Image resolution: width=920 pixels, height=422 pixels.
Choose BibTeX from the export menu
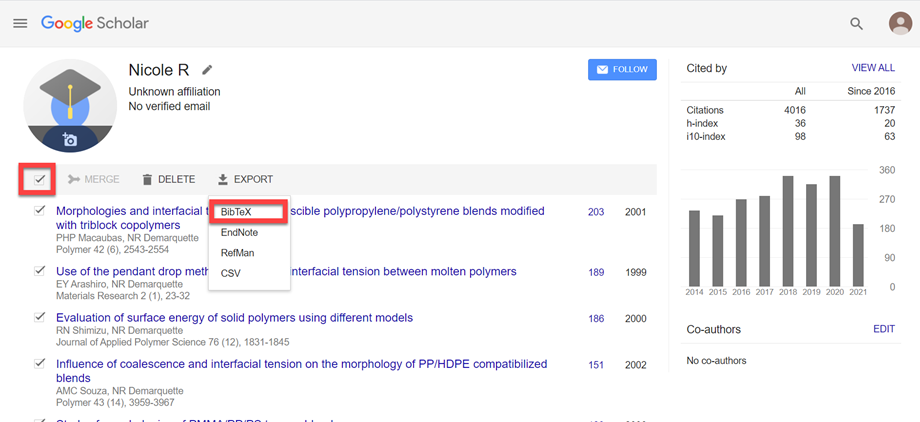[236, 213]
